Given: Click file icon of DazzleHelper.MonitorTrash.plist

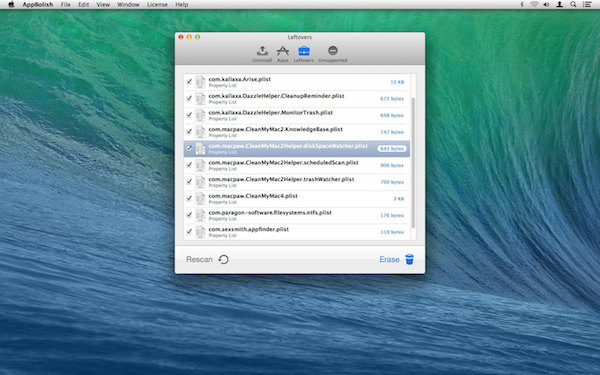Looking at the screenshot, I should tap(200, 115).
